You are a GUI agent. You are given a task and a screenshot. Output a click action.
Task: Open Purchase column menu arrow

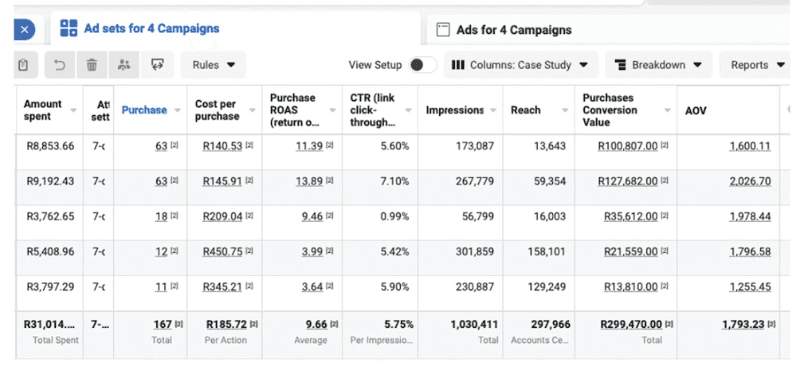pyautogui.click(x=177, y=110)
